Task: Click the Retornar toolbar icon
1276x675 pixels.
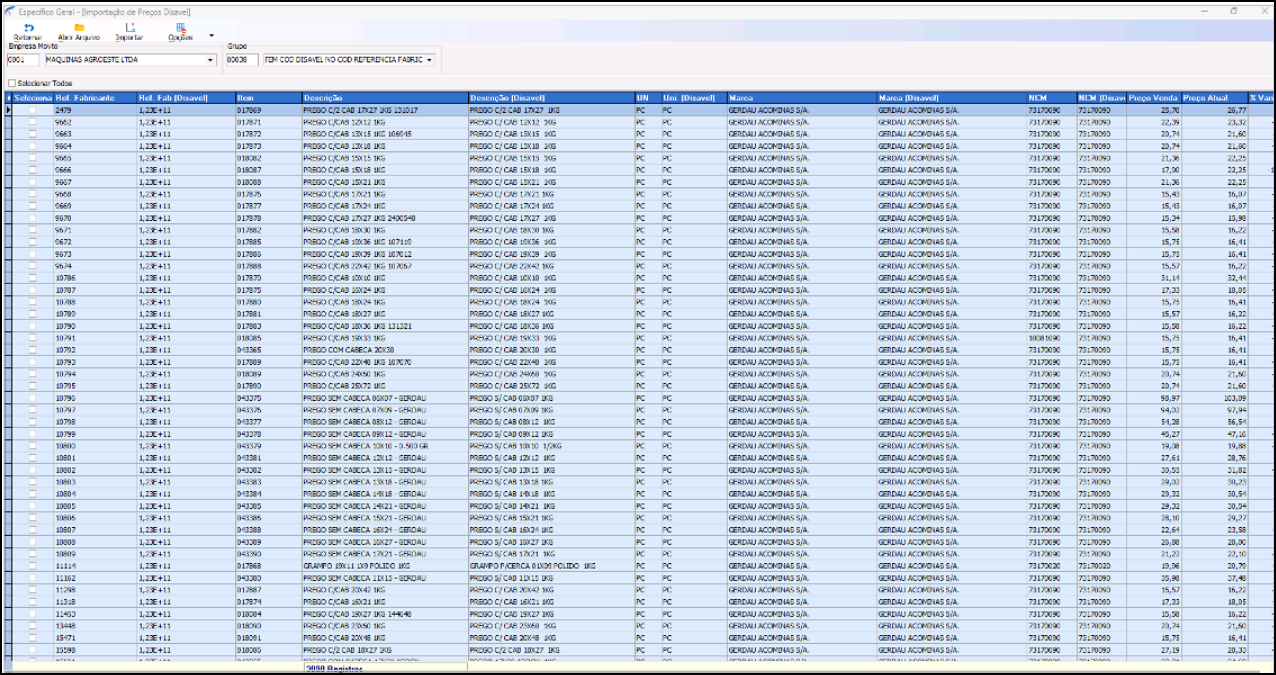Action: (x=28, y=32)
